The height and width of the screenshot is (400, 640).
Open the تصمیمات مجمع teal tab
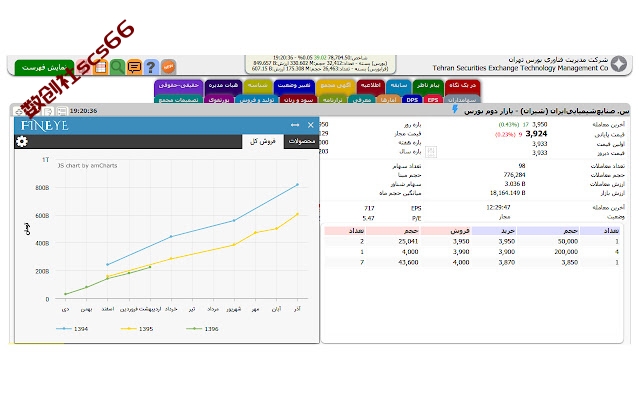coord(178,99)
